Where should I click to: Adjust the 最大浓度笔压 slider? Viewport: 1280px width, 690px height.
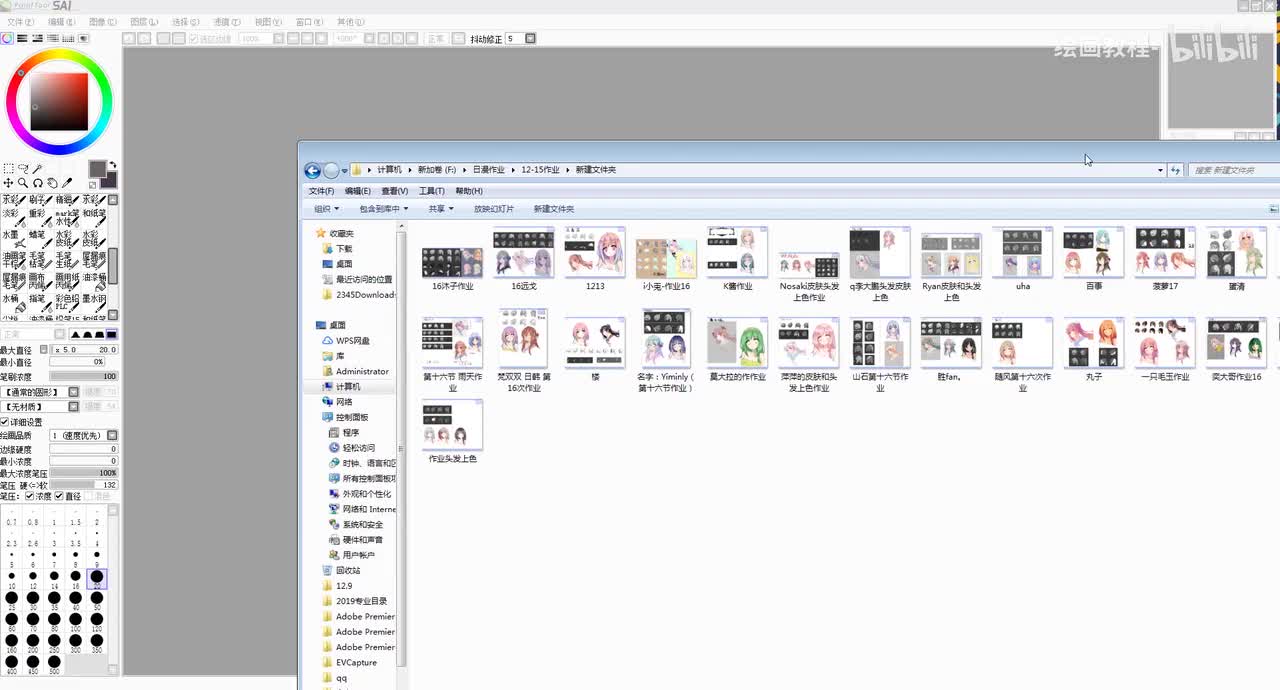coord(83,473)
